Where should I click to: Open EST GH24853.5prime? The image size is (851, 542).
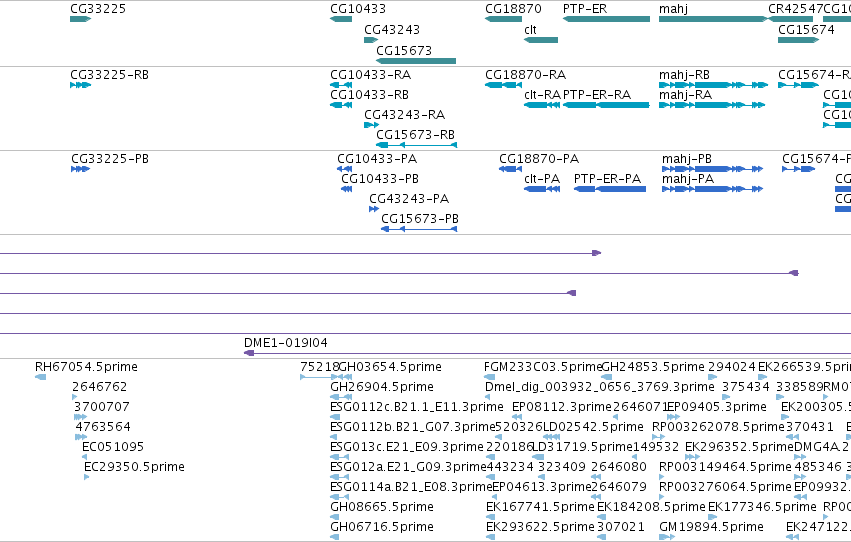coord(653,367)
